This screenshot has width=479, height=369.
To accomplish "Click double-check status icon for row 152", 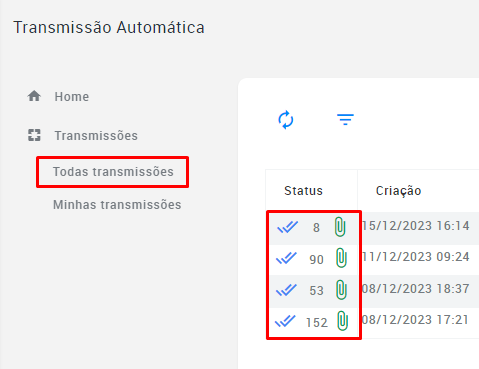I will [285, 321].
